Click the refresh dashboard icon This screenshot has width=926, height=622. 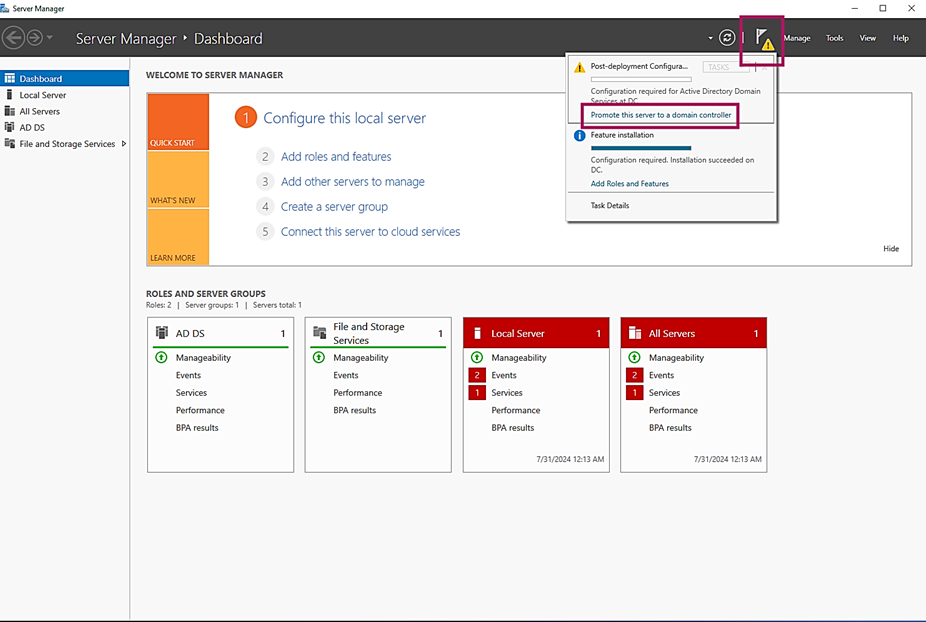click(727, 38)
